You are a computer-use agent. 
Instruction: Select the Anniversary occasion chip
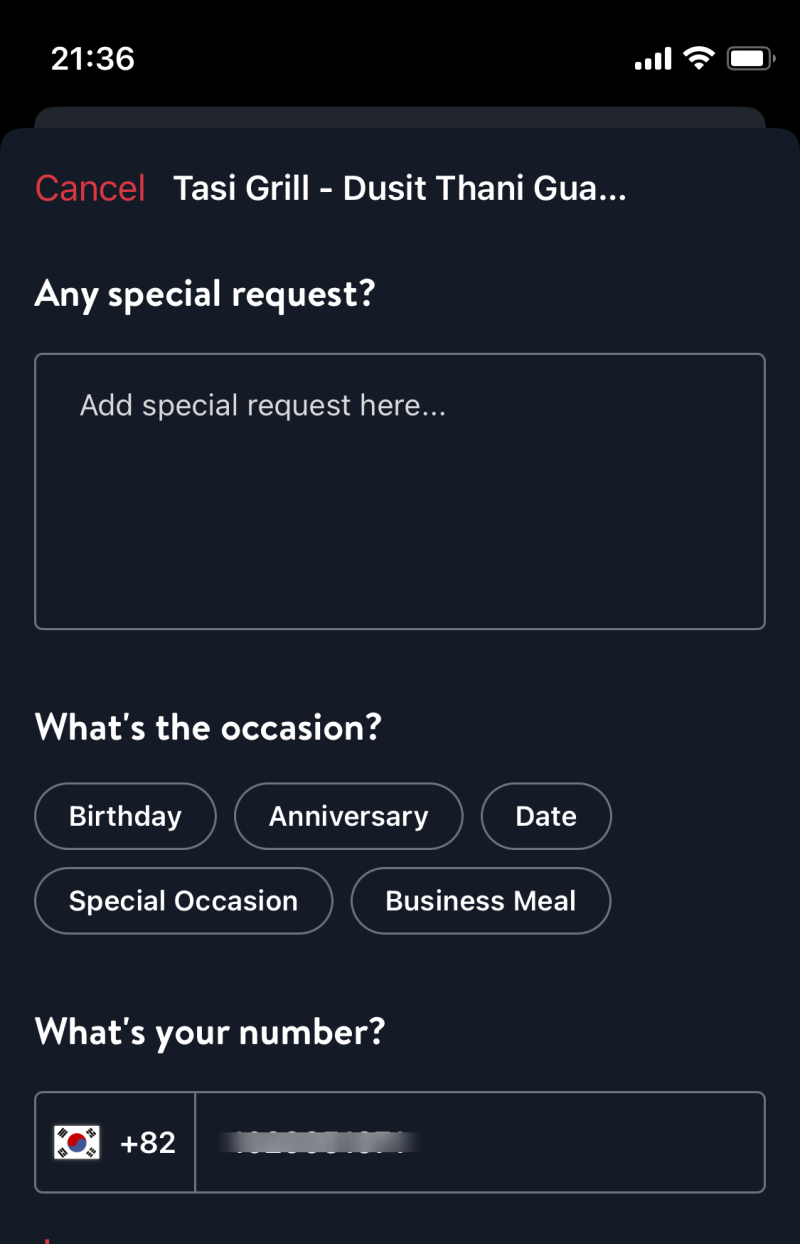tap(348, 816)
